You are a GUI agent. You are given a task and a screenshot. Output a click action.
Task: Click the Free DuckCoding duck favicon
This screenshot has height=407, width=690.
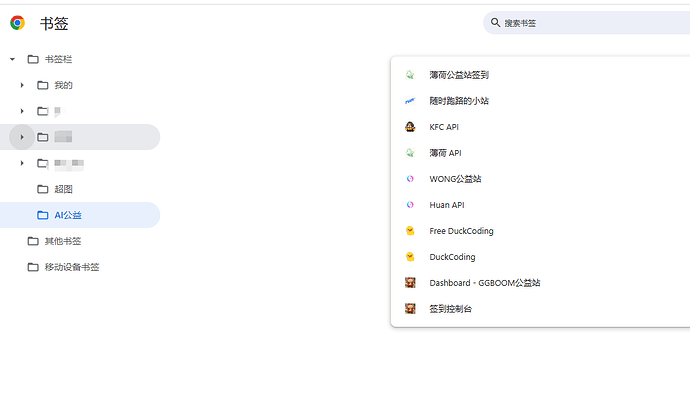410,231
